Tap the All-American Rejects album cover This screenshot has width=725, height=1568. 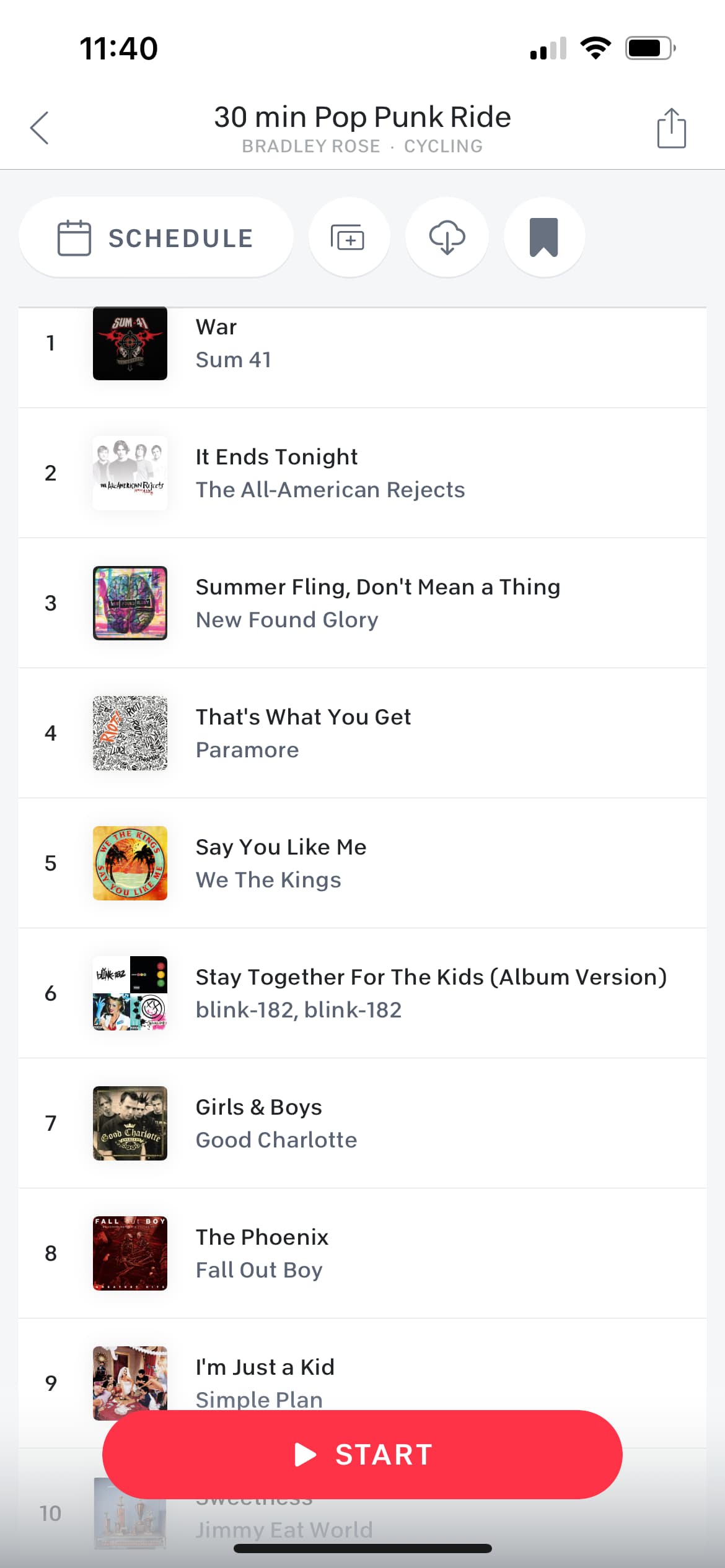point(130,473)
